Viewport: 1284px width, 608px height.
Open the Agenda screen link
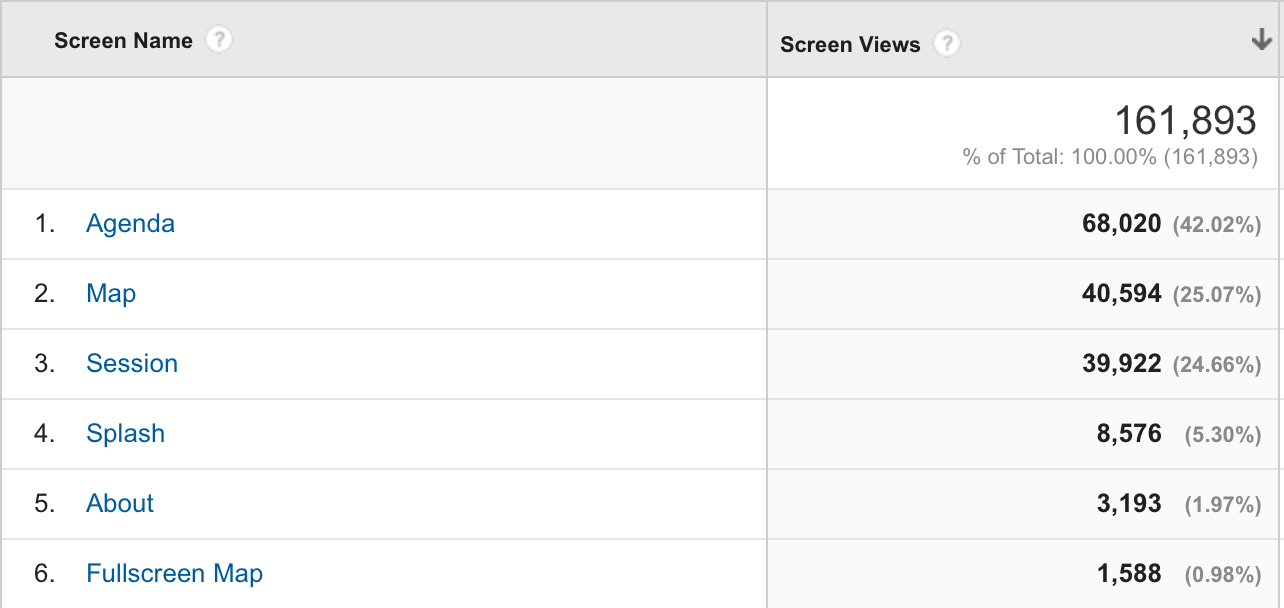coord(130,224)
